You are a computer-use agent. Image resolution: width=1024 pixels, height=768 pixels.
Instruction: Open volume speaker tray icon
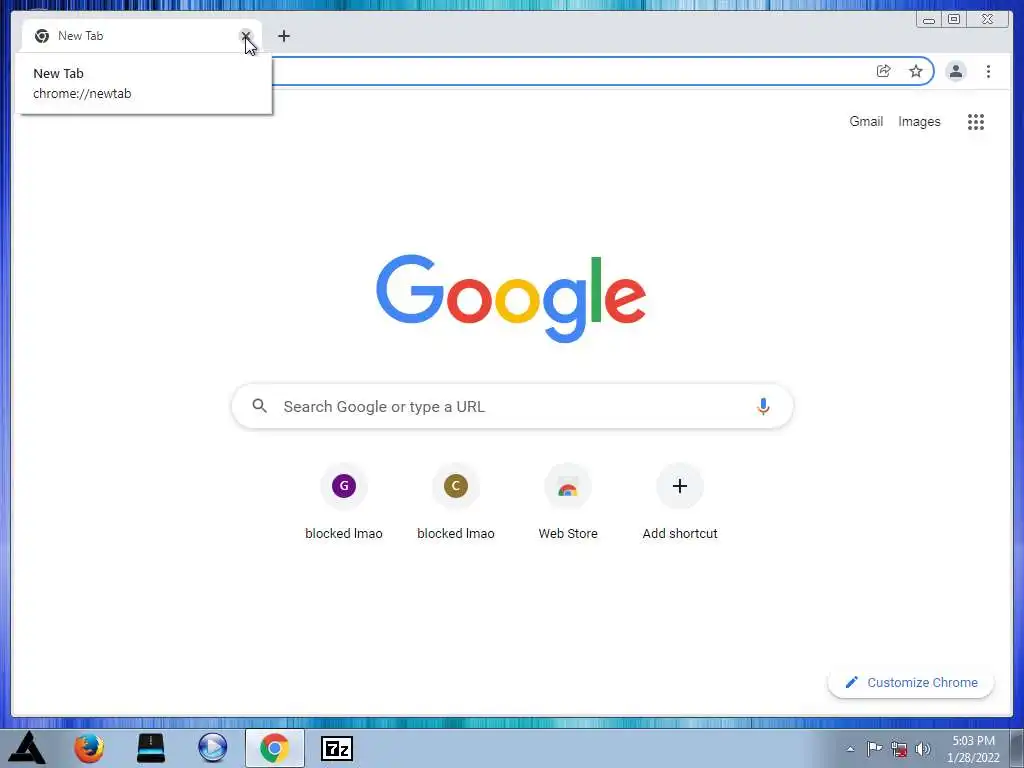[923, 748]
